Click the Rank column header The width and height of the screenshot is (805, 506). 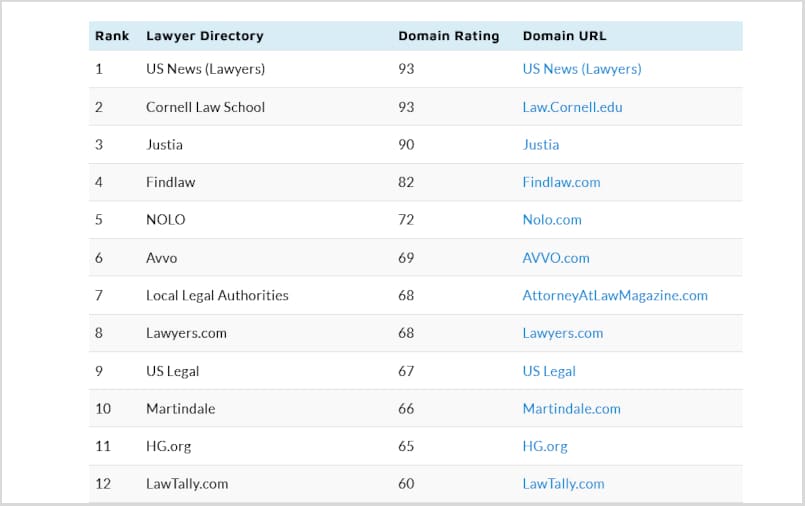pos(112,36)
